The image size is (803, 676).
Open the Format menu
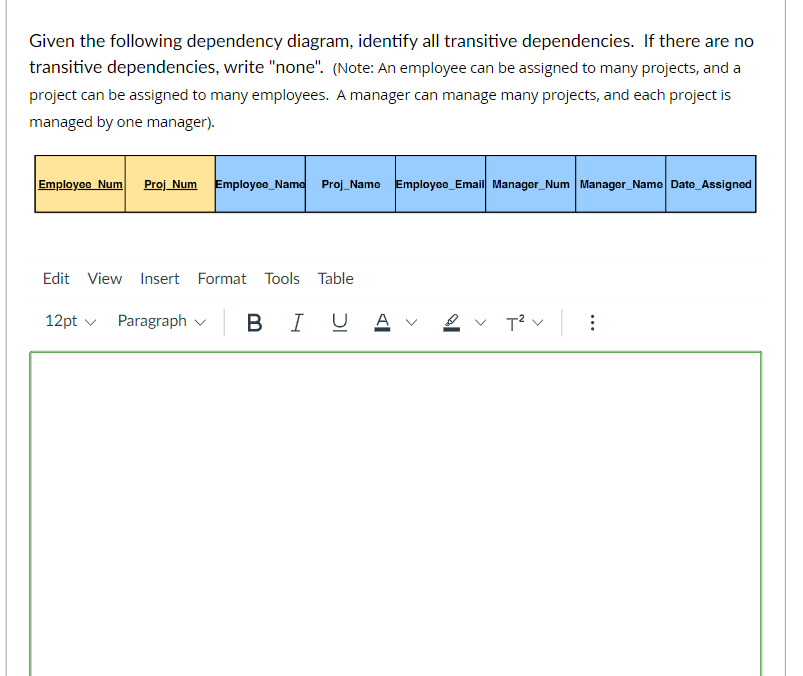[221, 279]
